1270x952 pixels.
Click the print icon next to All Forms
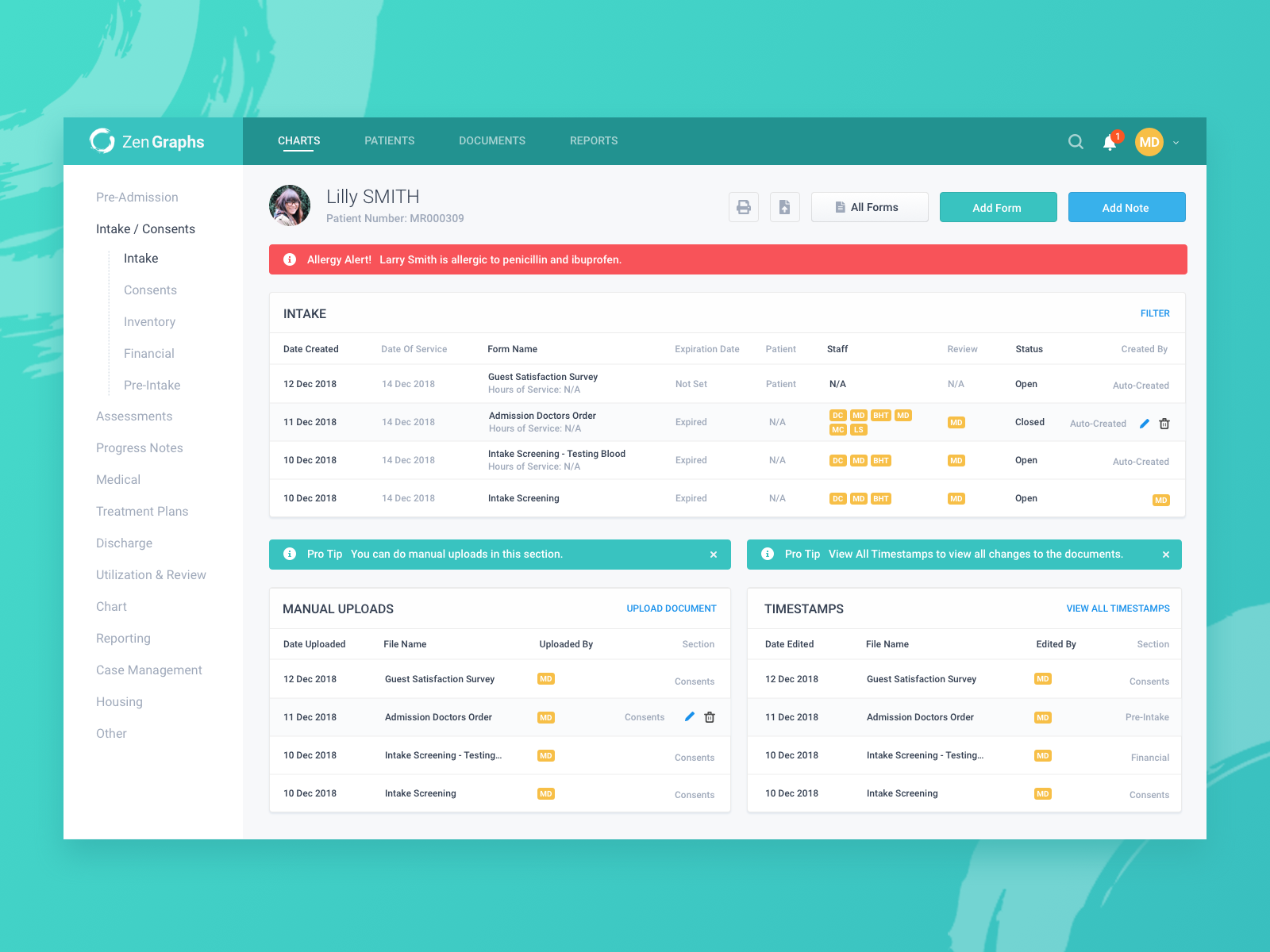tap(744, 207)
